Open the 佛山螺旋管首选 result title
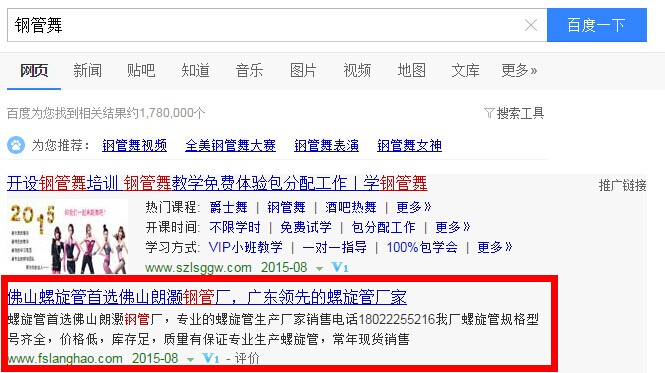This screenshot has width=665, height=373. tap(207, 297)
